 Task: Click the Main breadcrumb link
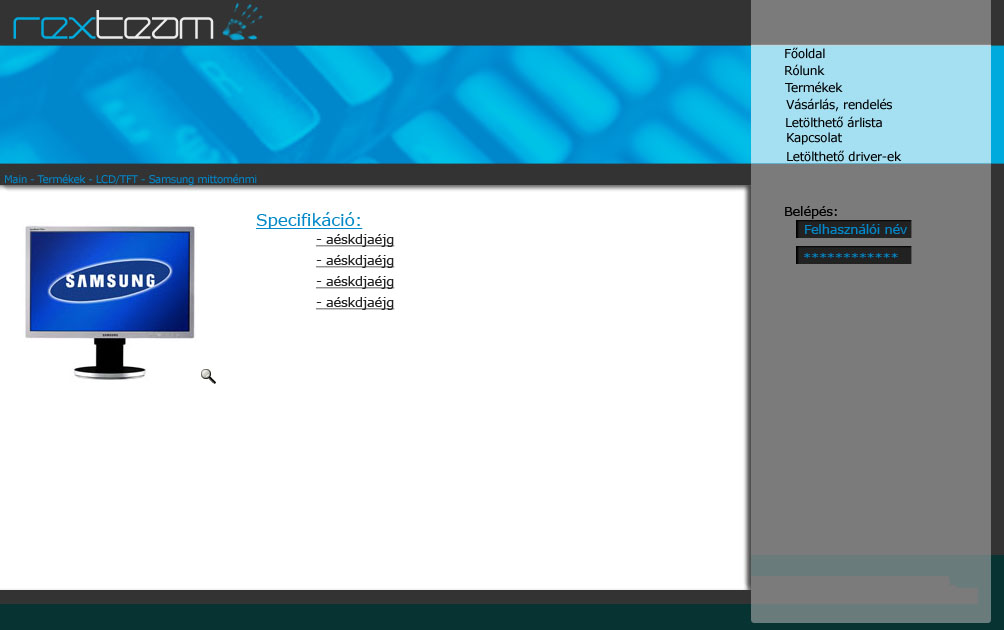(15, 179)
